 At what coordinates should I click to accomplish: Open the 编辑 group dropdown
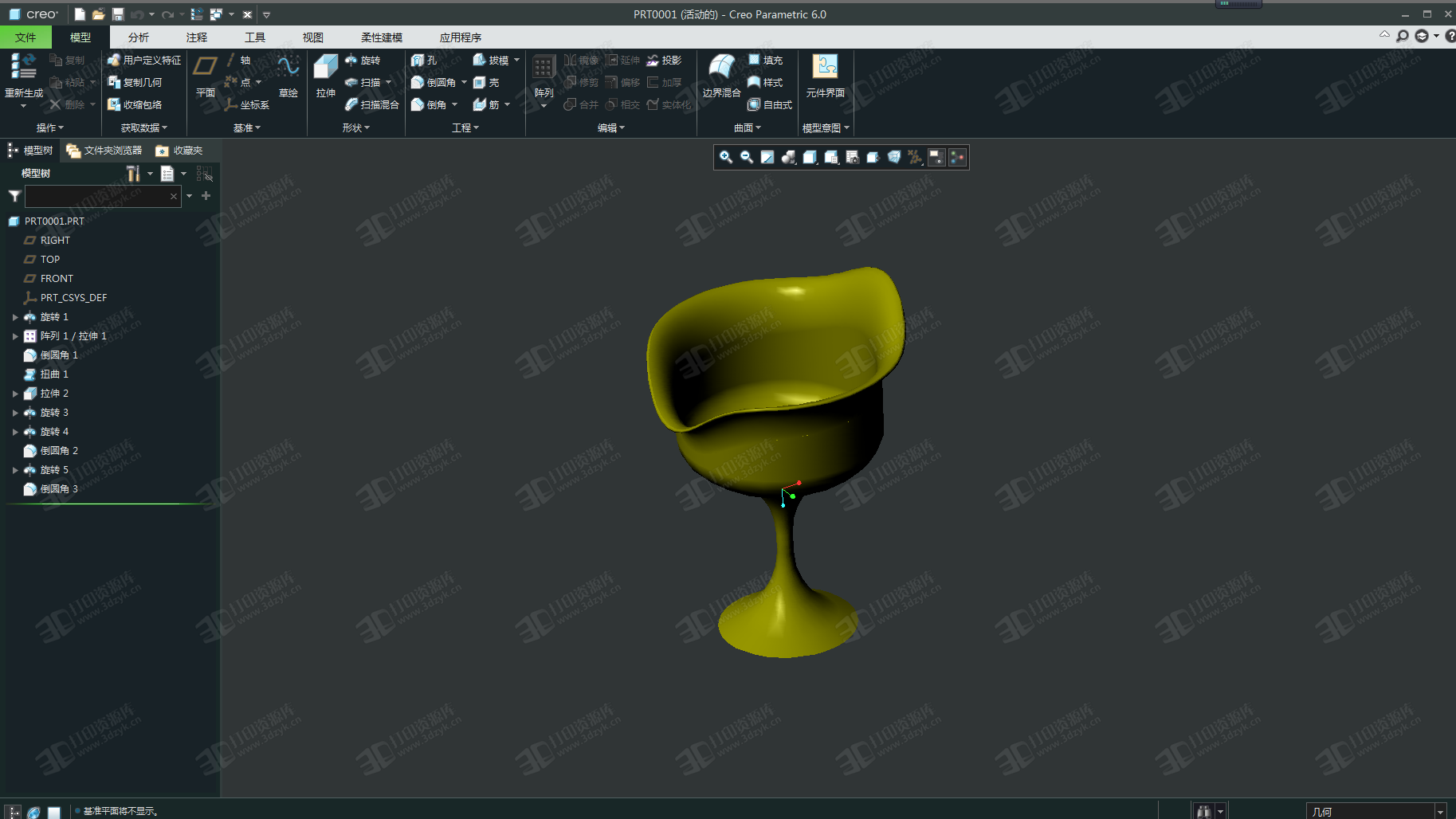(611, 127)
